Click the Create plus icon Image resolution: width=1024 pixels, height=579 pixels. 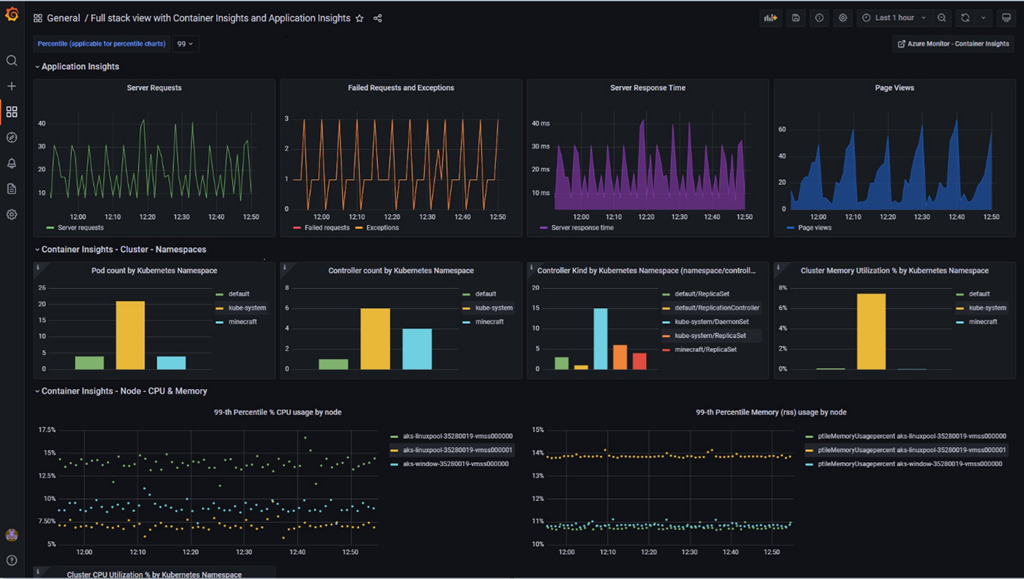point(12,86)
